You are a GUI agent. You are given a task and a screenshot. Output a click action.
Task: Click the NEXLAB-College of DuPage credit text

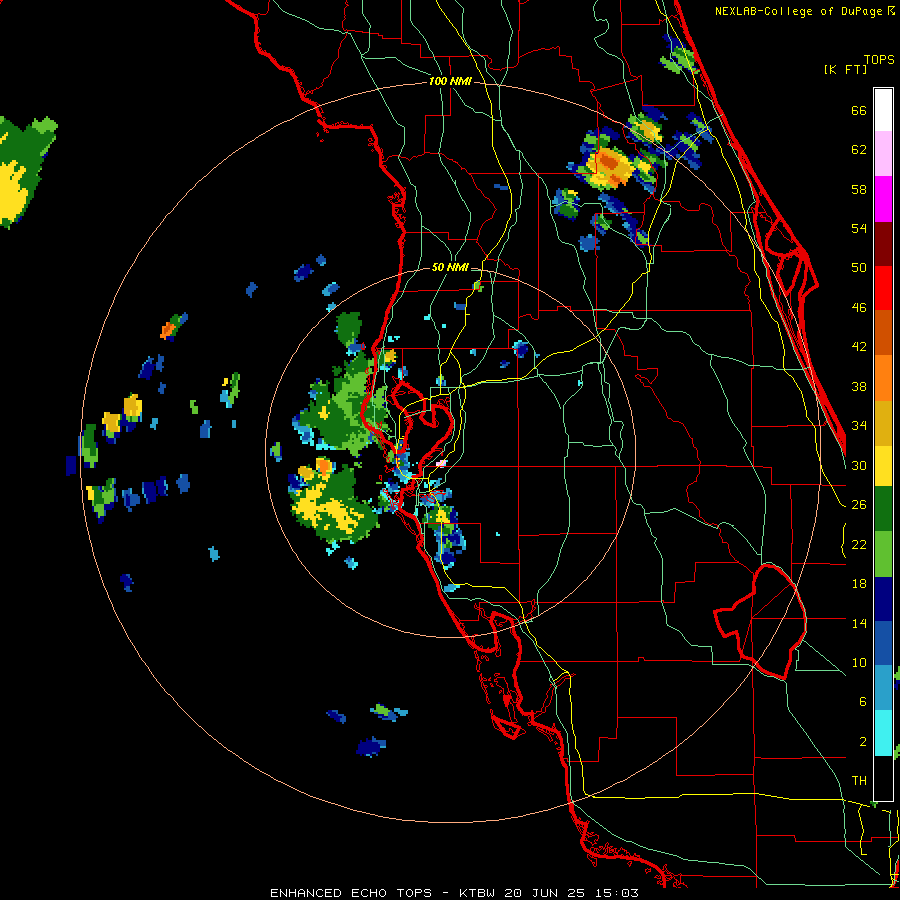coord(800,11)
